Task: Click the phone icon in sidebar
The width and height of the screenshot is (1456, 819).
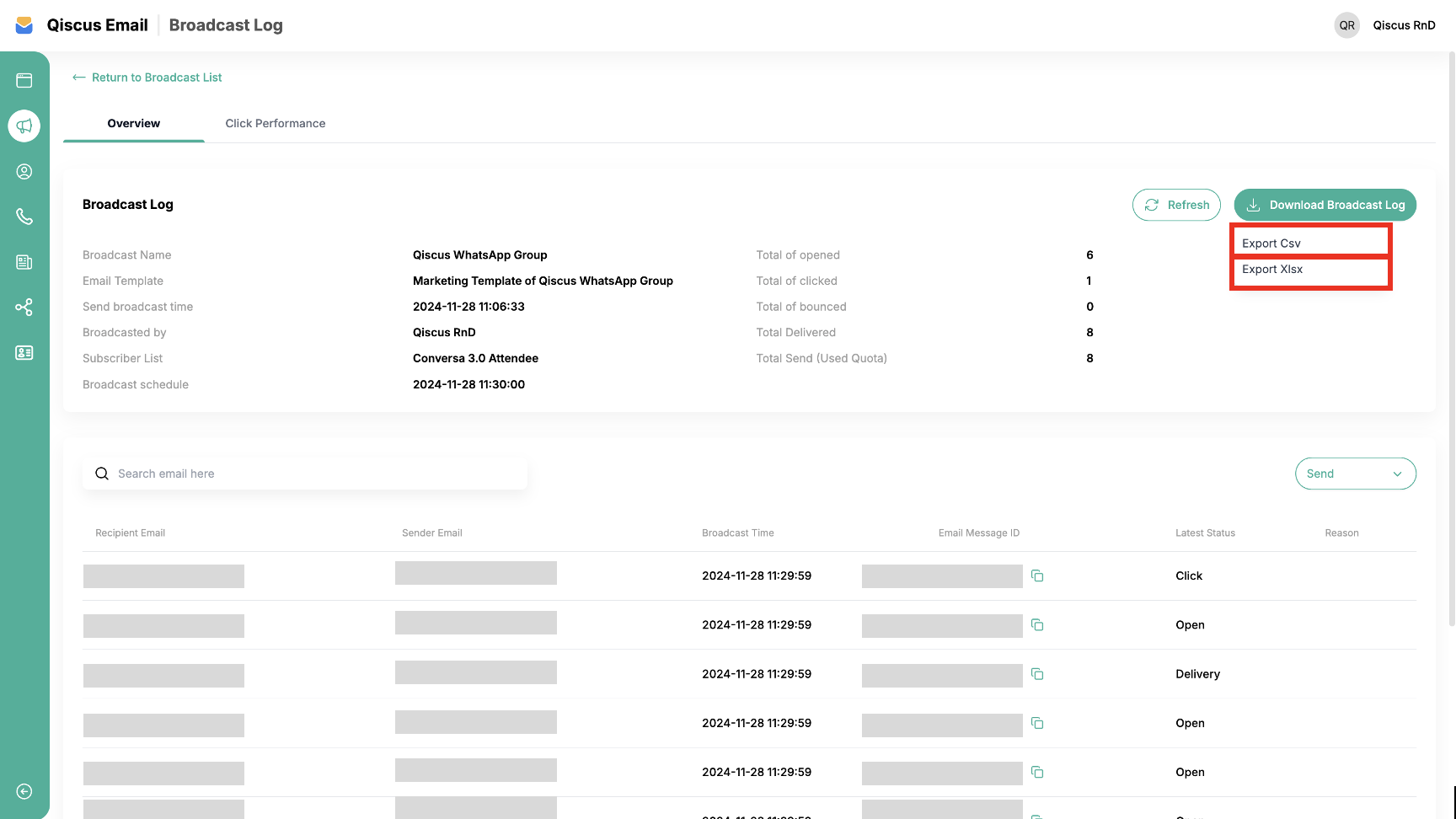Action: [x=24, y=217]
